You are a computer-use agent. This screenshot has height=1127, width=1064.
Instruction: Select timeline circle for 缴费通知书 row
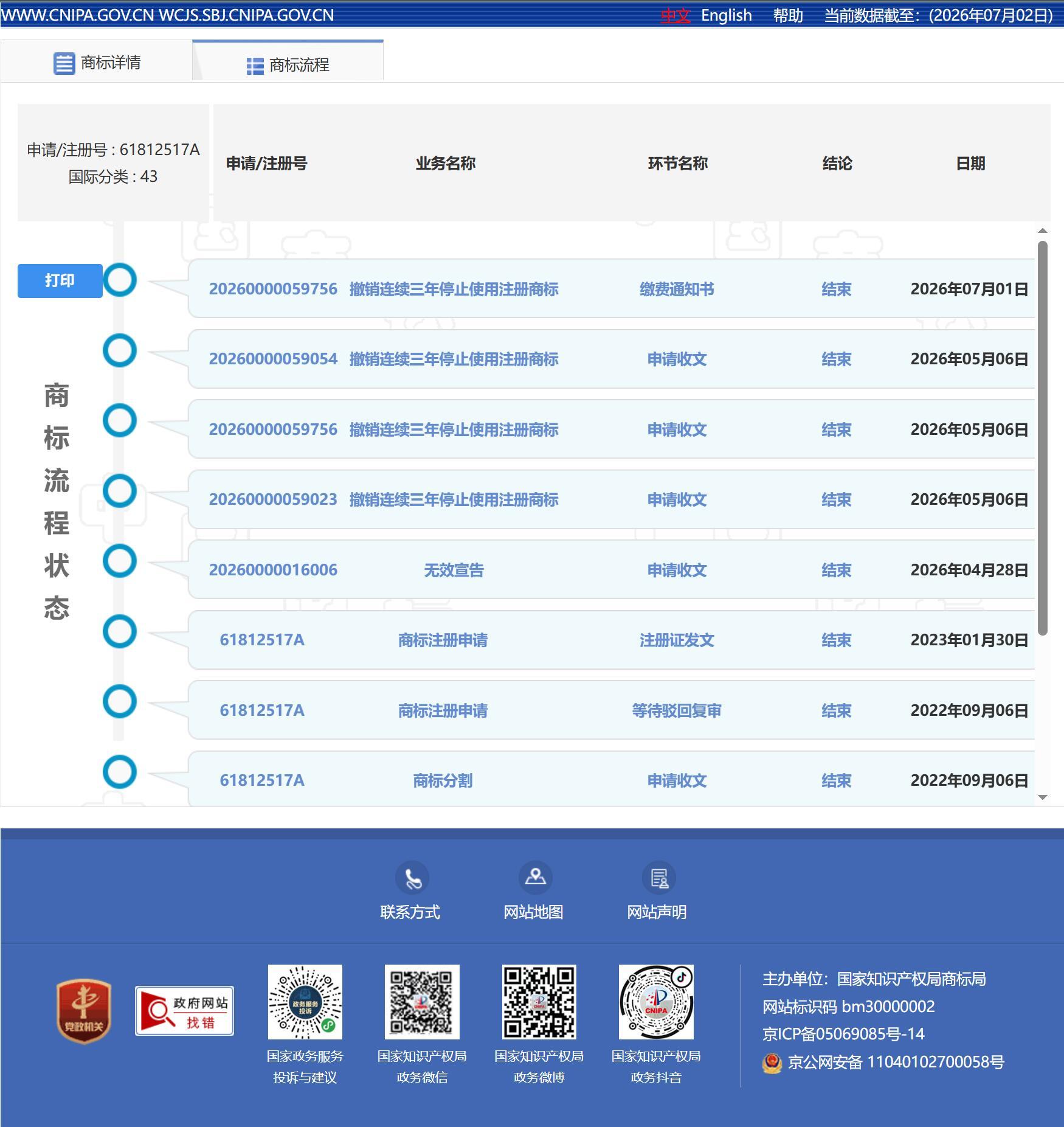120,280
